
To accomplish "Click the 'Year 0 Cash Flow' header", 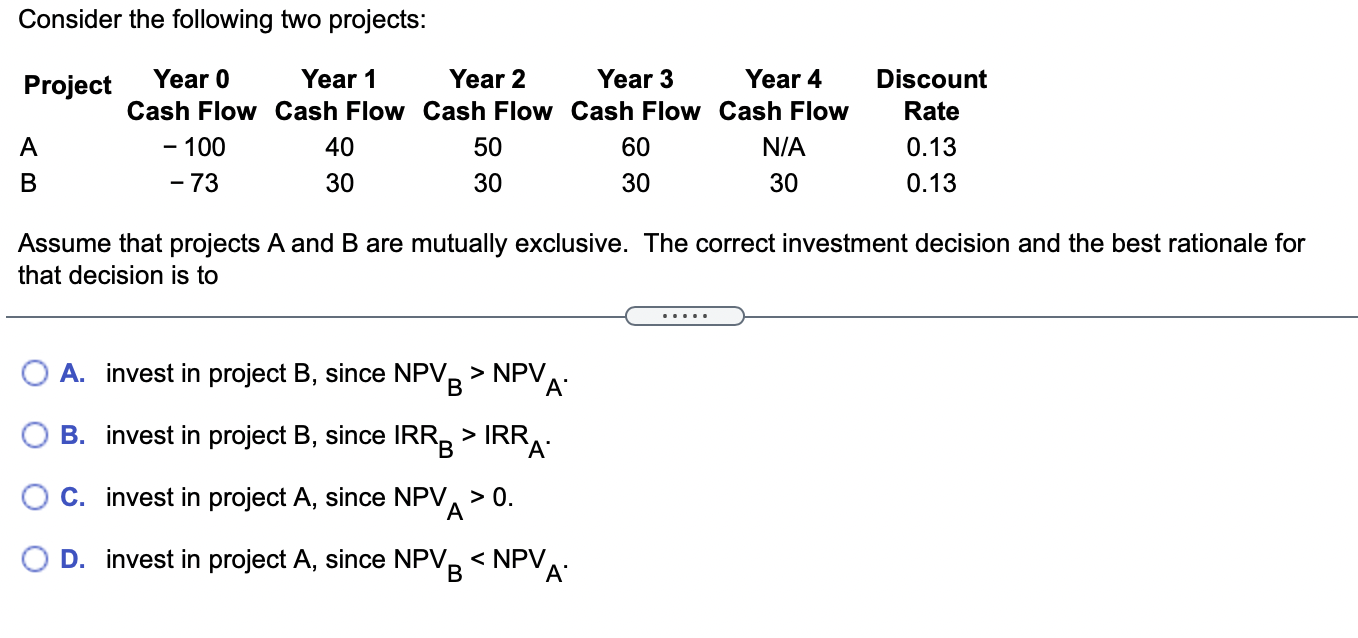I will [191, 95].
